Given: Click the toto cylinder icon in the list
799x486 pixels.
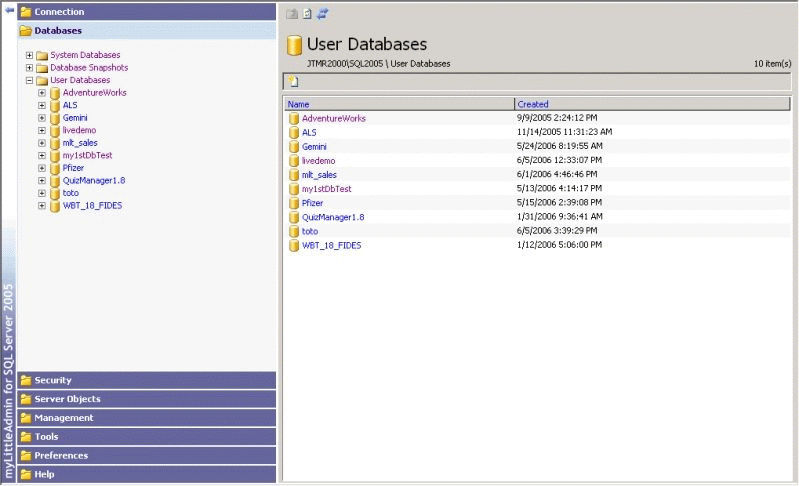Looking at the screenshot, I should pos(294,231).
